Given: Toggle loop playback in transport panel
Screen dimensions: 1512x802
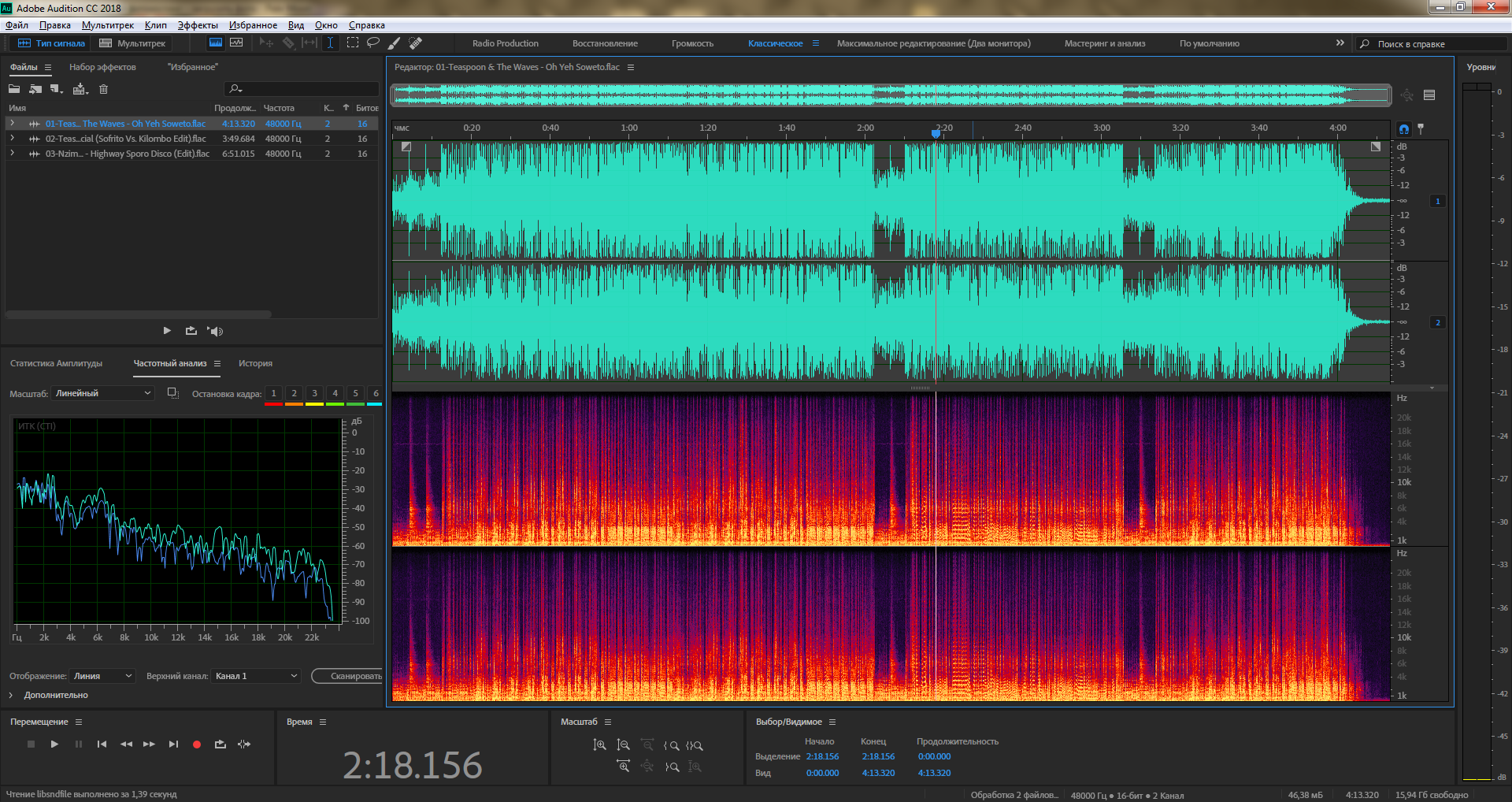Looking at the screenshot, I should (220, 744).
